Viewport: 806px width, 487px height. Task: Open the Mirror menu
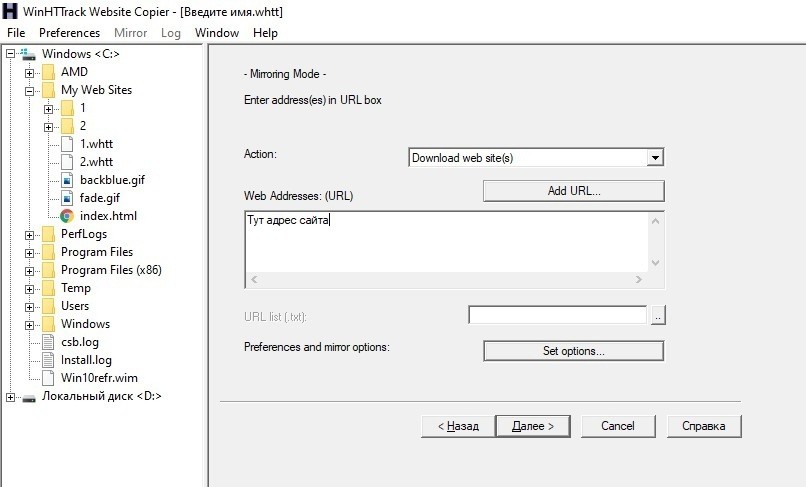(131, 33)
